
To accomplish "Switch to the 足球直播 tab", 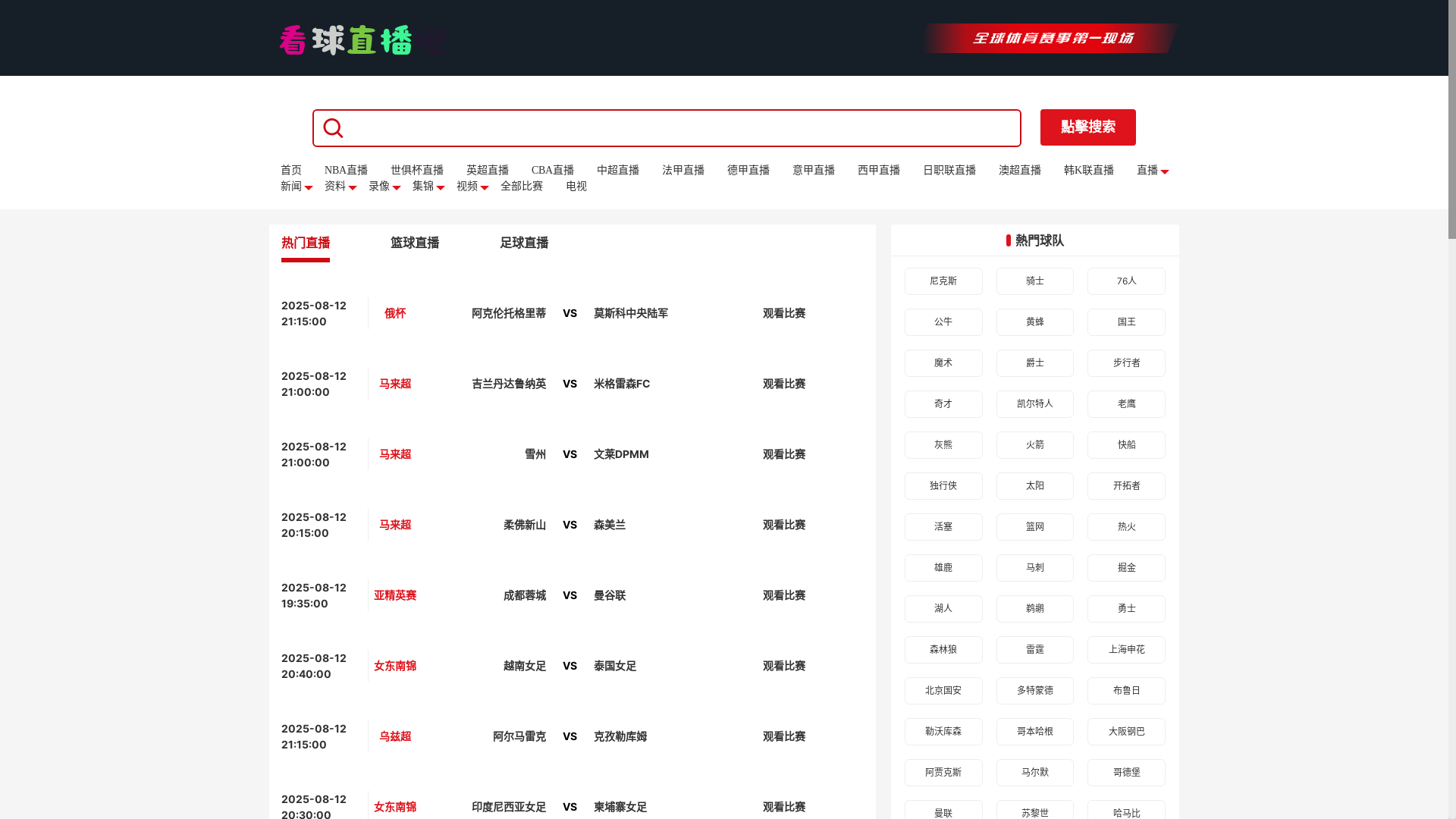I will 524,243.
